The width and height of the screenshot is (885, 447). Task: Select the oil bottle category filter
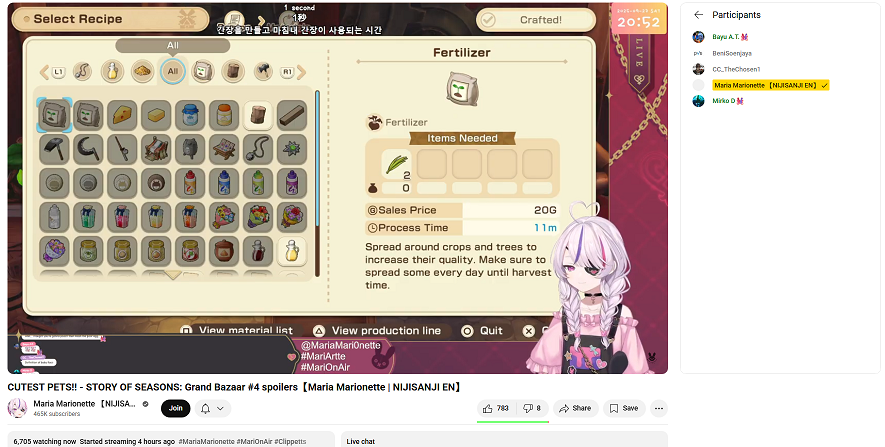pyautogui.click(x=112, y=72)
